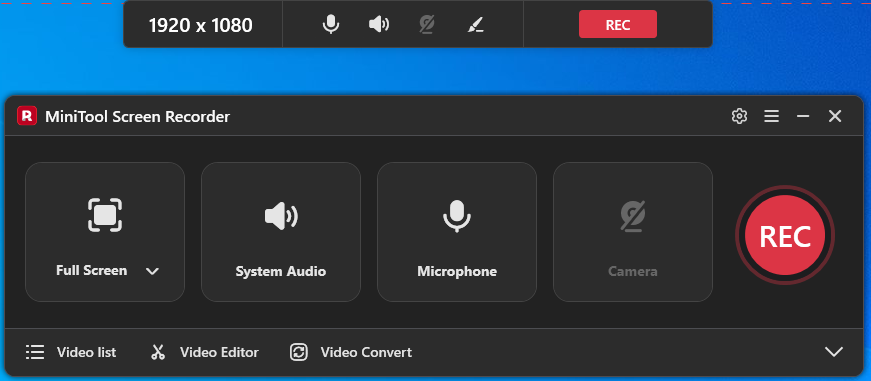The width and height of the screenshot is (871, 381).
Task: Toggle the Microphone card
Action: click(457, 232)
